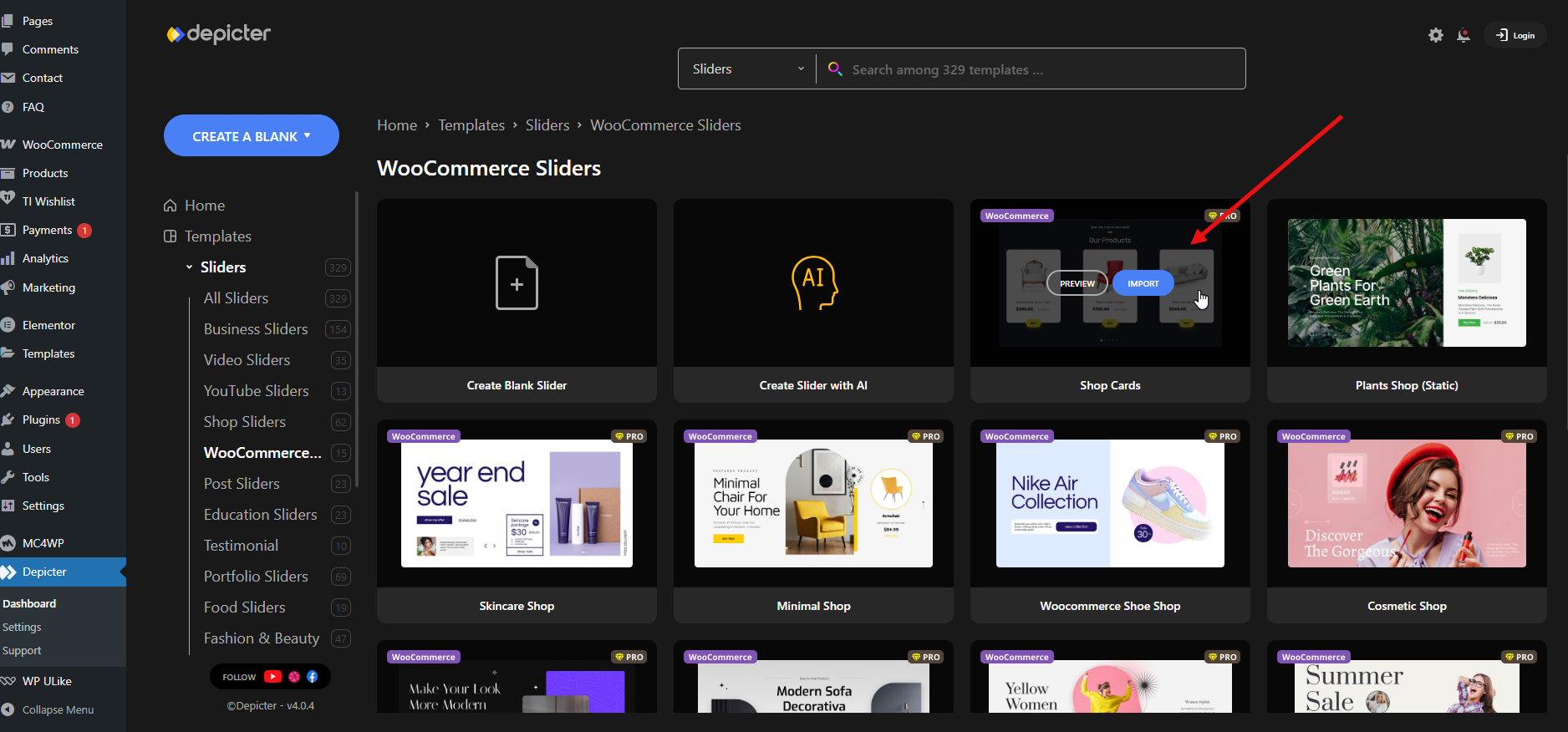Open Minimal Shop template thumbnail
The width and height of the screenshot is (1568, 732).
[813, 503]
